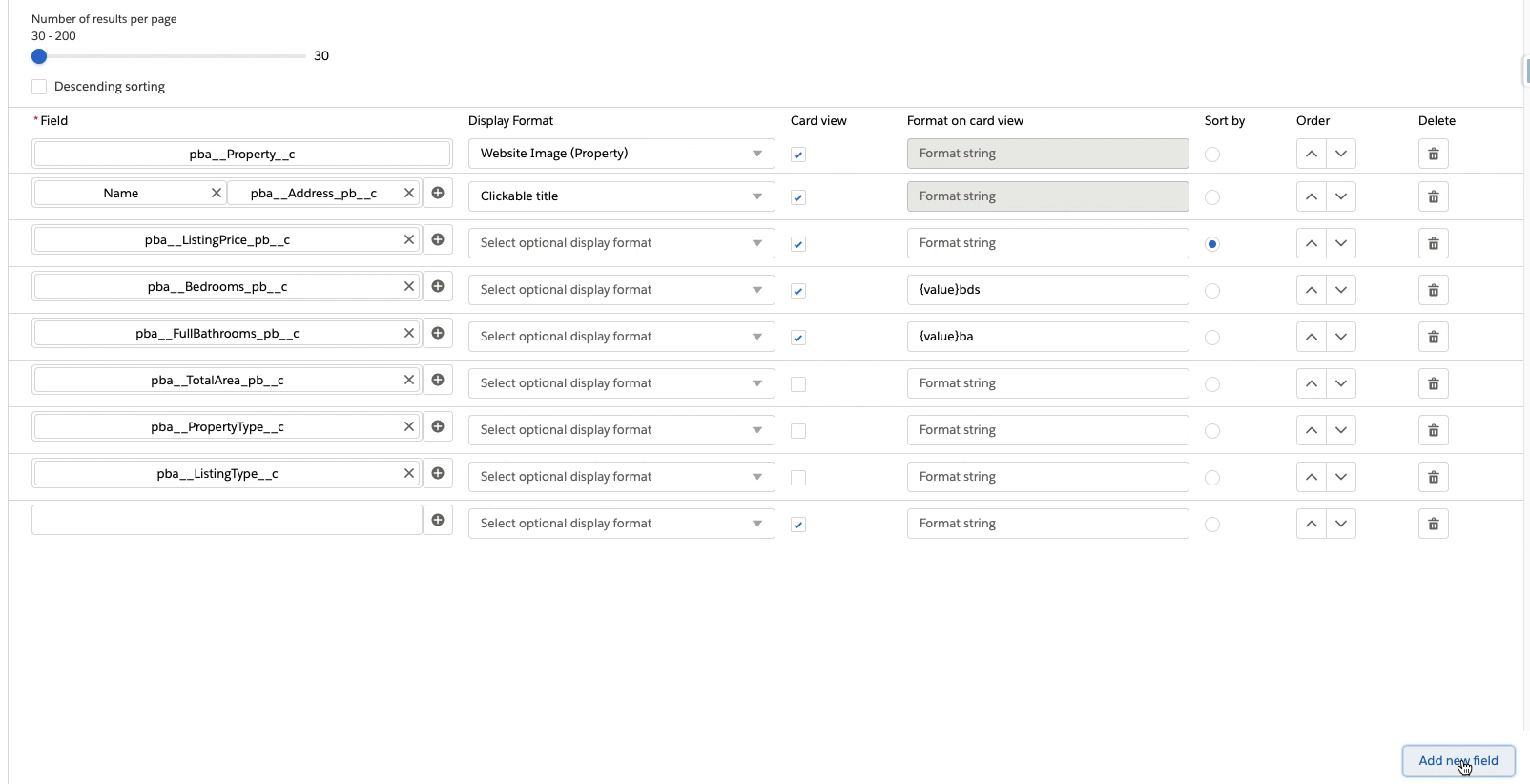Select Sort by radio for pba__TotalArea_pb__c
Image resolution: width=1530 pixels, height=784 pixels.
[x=1212, y=384]
